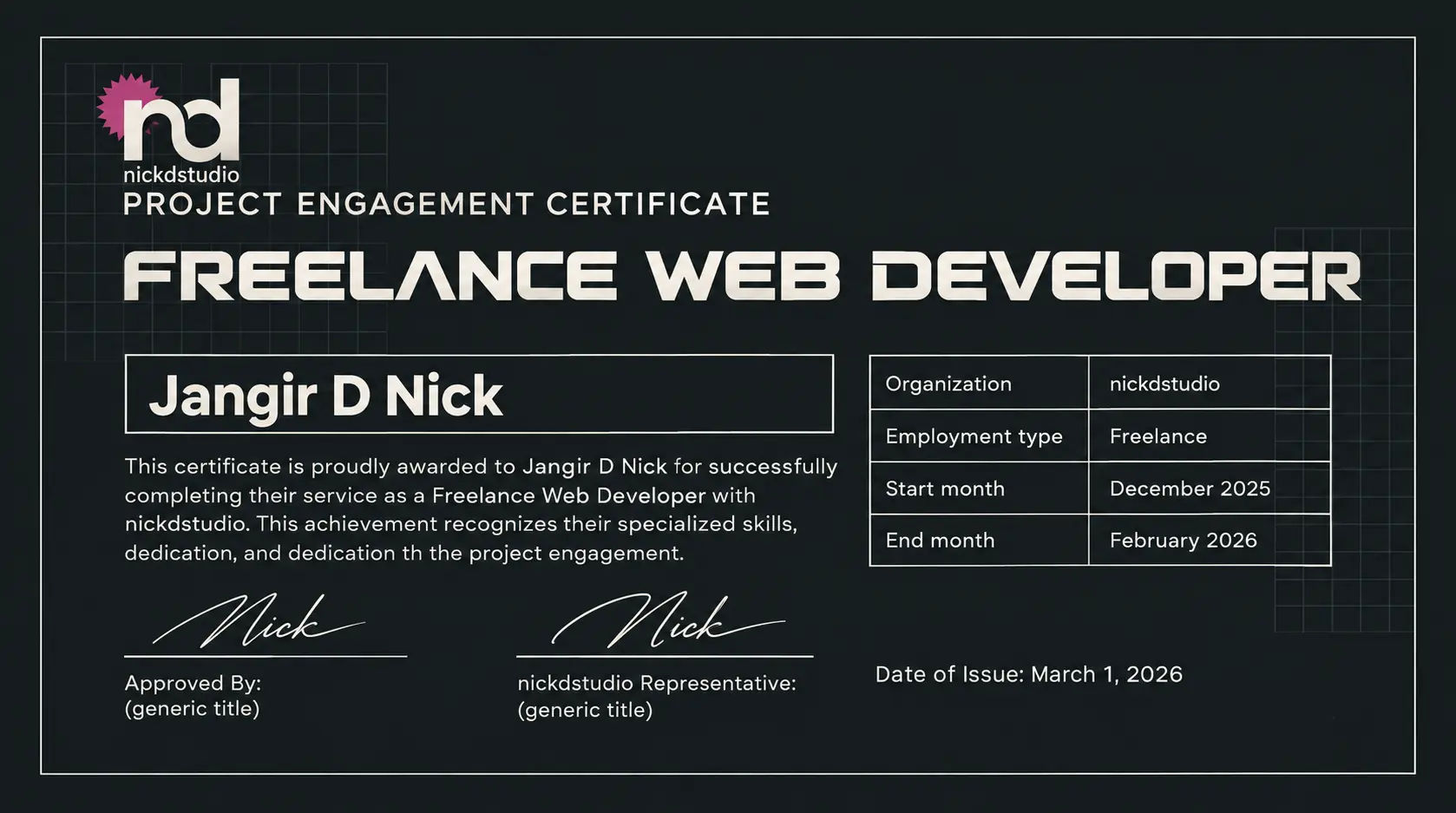Click the line starting 'completing their service as'
The height and width of the screenshot is (813, 1456).
coord(440,495)
